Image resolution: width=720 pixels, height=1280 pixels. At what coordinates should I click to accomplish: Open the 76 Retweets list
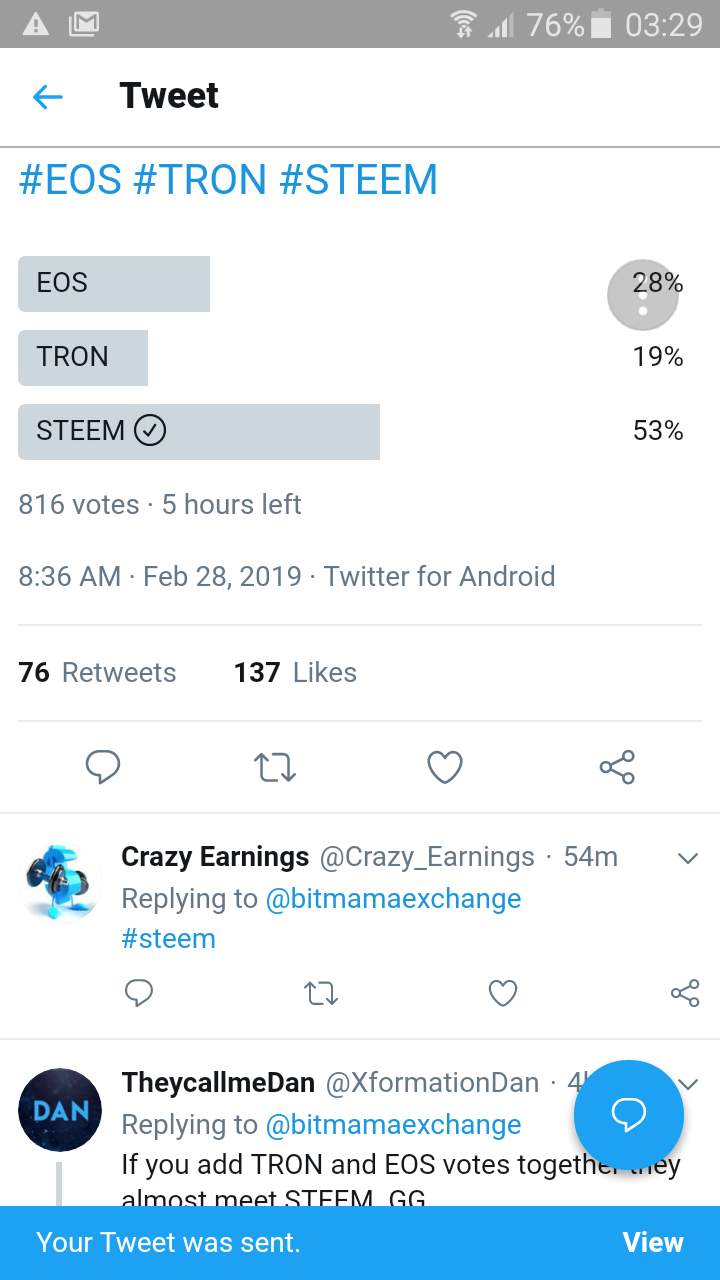[x=97, y=673]
